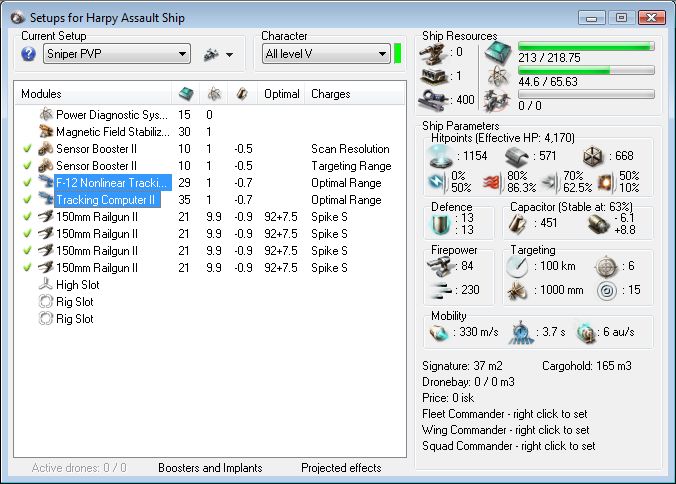Image resolution: width=676 pixels, height=484 pixels.
Task: Click the blue help question mark icon
Action: pyautogui.click(x=28, y=54)
